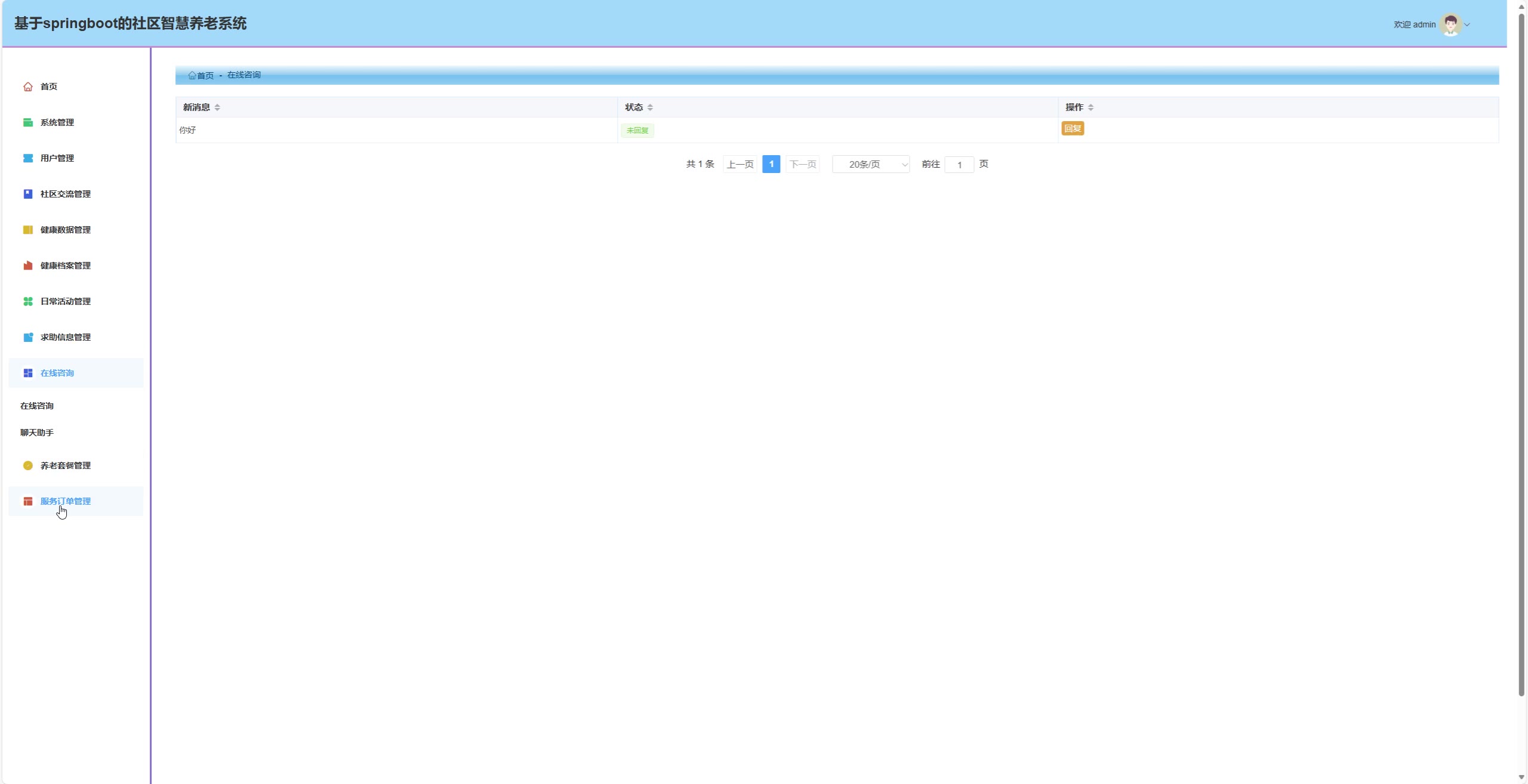Click the red 健康档案管理 icon
The image size is (1528, 784).
coord(27,266)
